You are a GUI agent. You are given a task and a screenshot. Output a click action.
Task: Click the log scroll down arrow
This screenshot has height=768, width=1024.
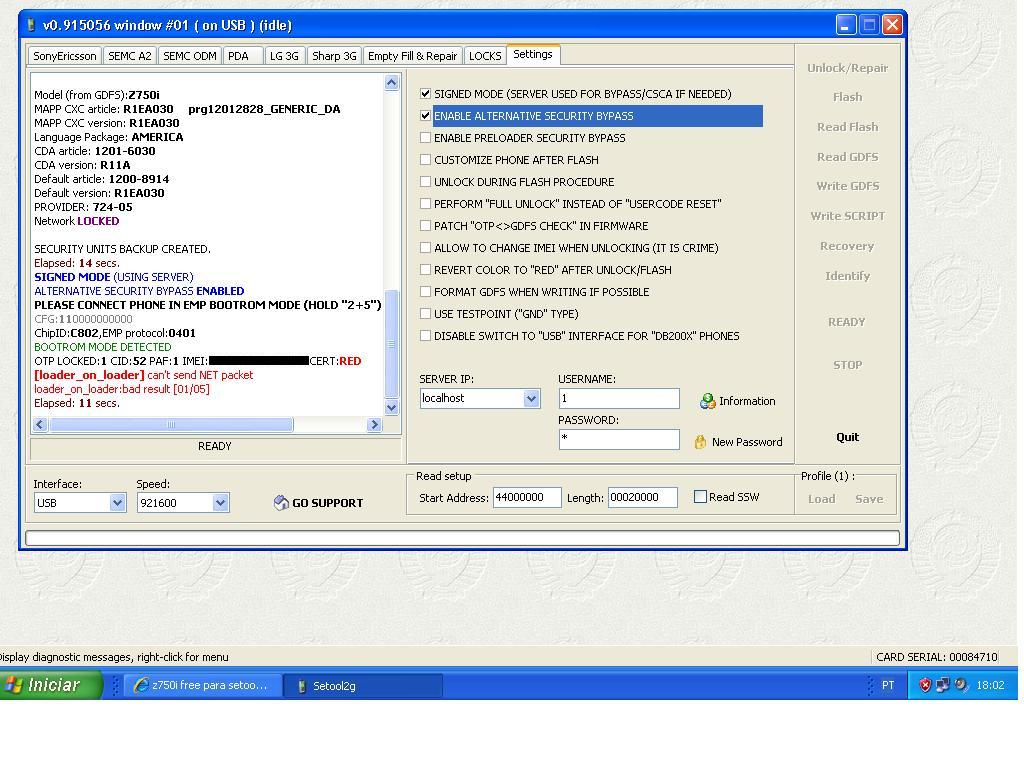pos(392,408)
